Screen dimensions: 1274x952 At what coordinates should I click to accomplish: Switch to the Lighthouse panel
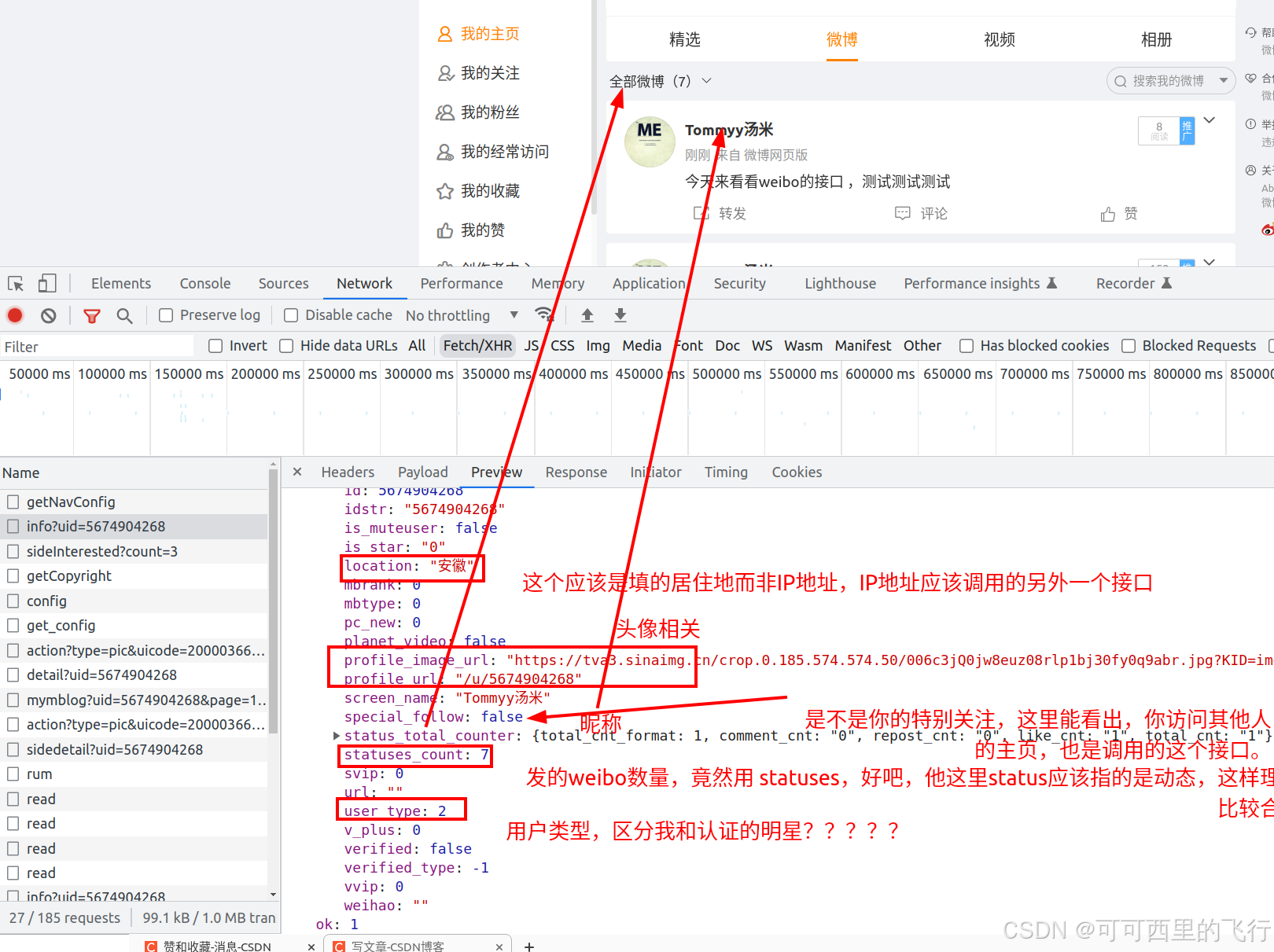tap(840, 284)
